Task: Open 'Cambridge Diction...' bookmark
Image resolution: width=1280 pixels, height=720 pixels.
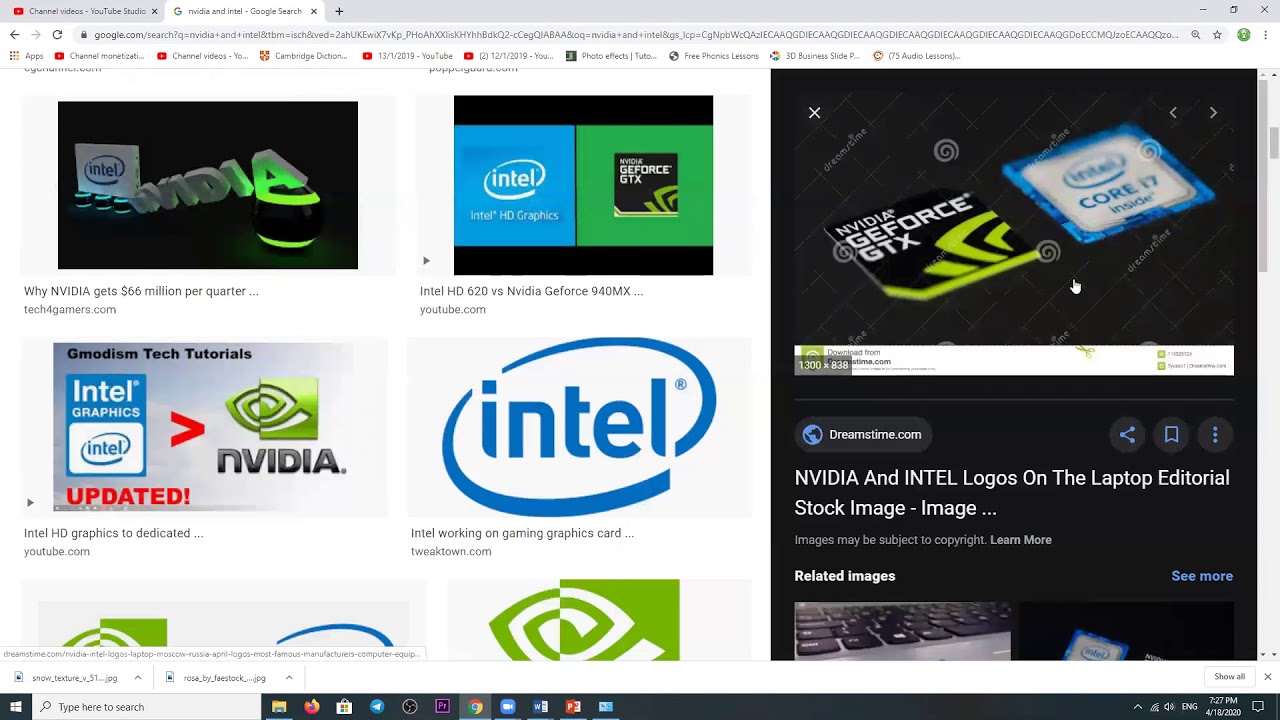Action: point(303,56)
